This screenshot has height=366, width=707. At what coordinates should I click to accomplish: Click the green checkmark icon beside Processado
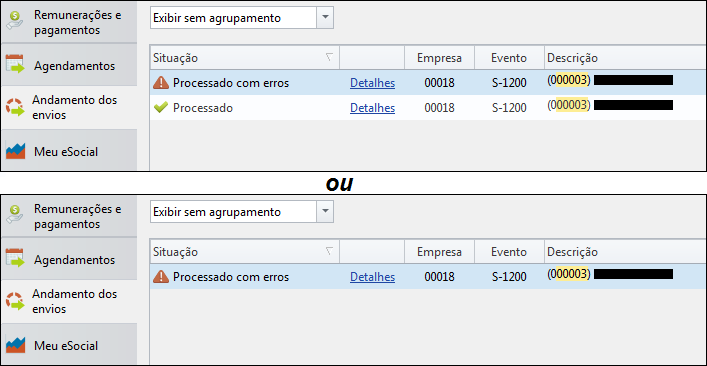[161, 107]
